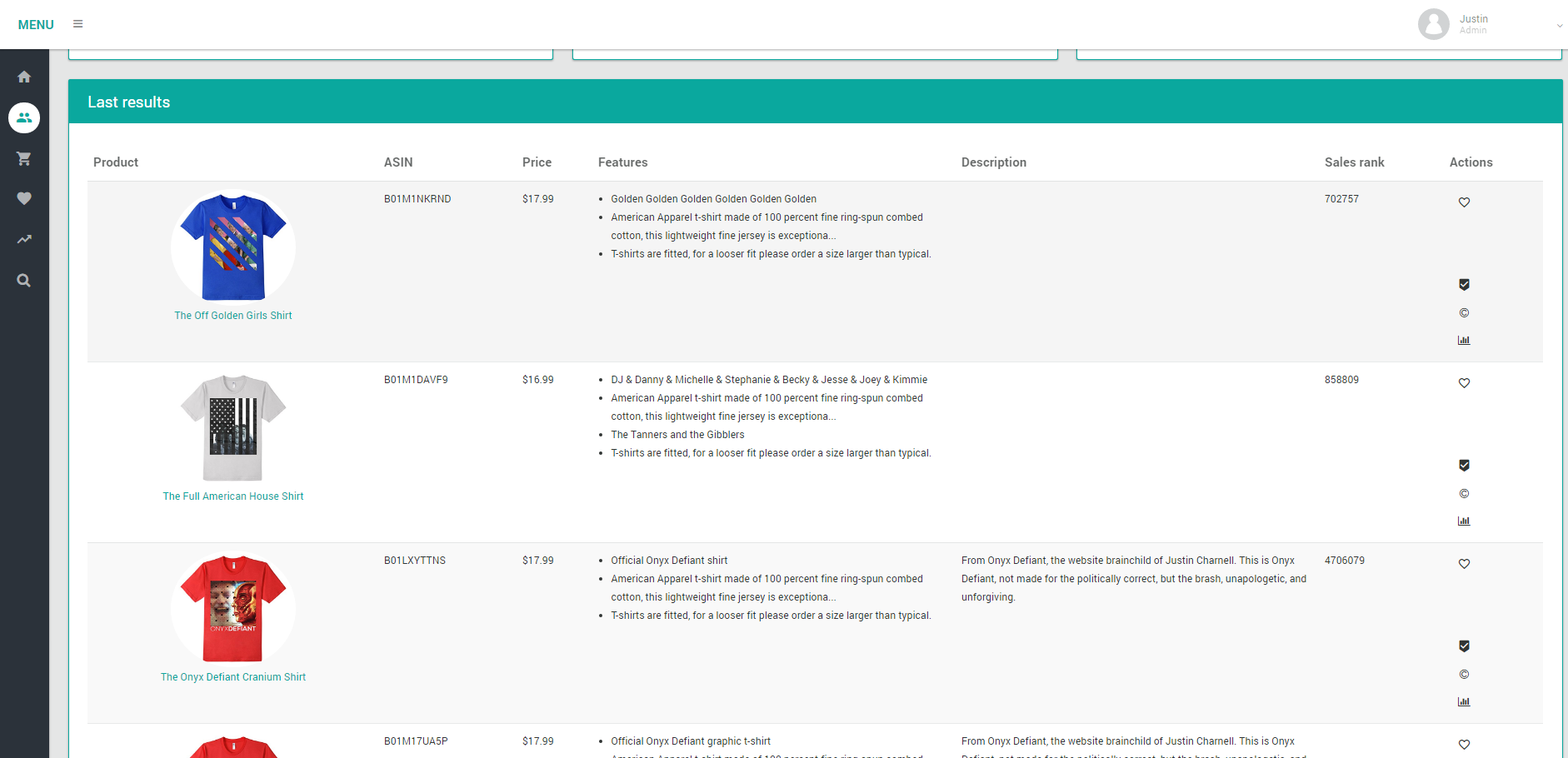Open bar chart icon for Full American House Shirt

1464,521
